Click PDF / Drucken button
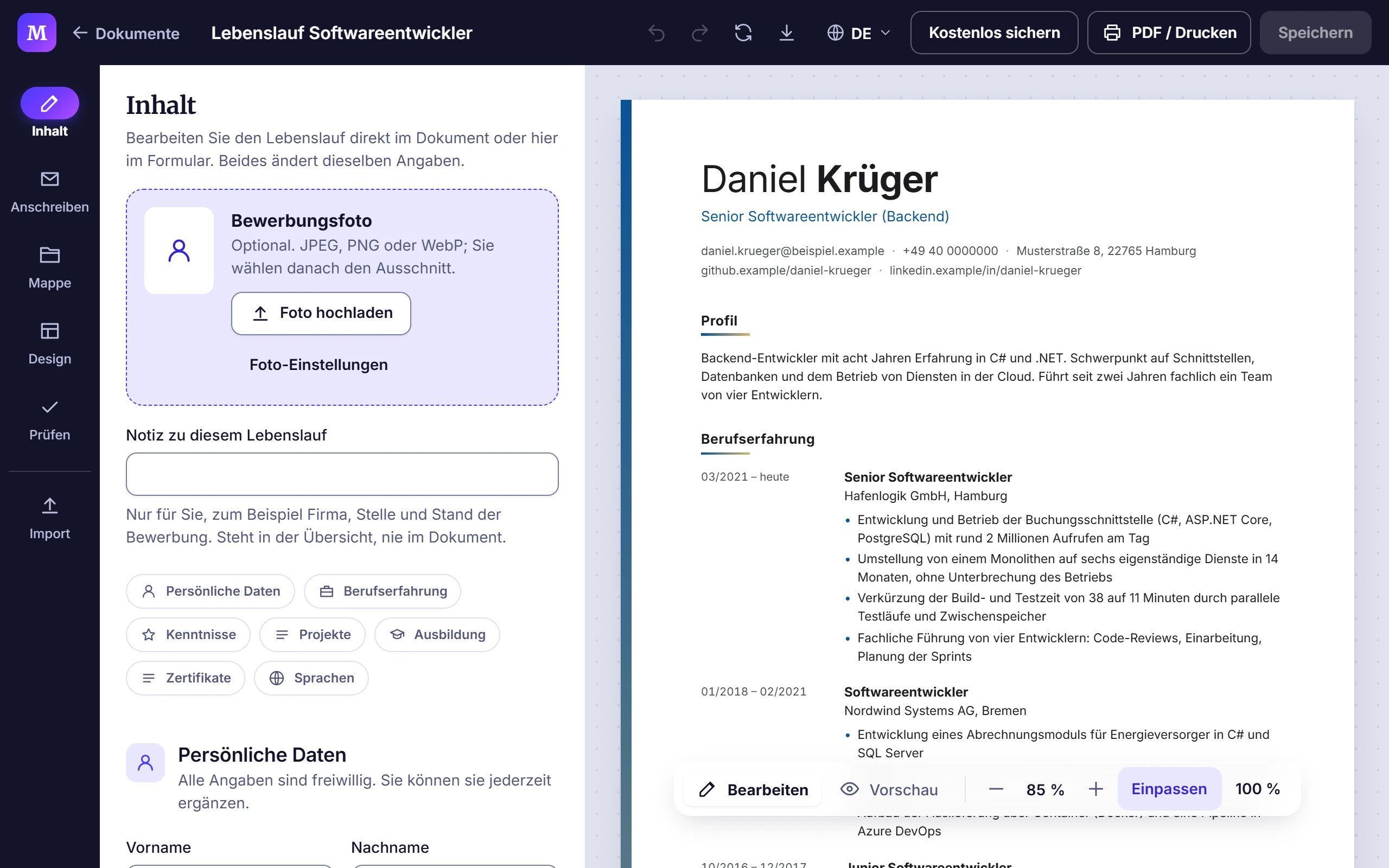 (x=1169, y=33)
